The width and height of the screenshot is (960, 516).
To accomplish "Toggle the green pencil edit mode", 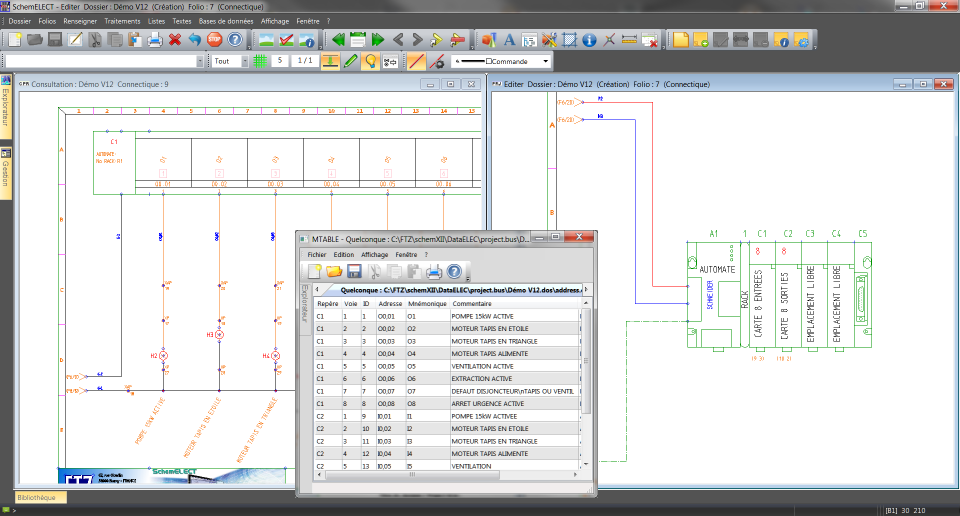I will 350,61.
